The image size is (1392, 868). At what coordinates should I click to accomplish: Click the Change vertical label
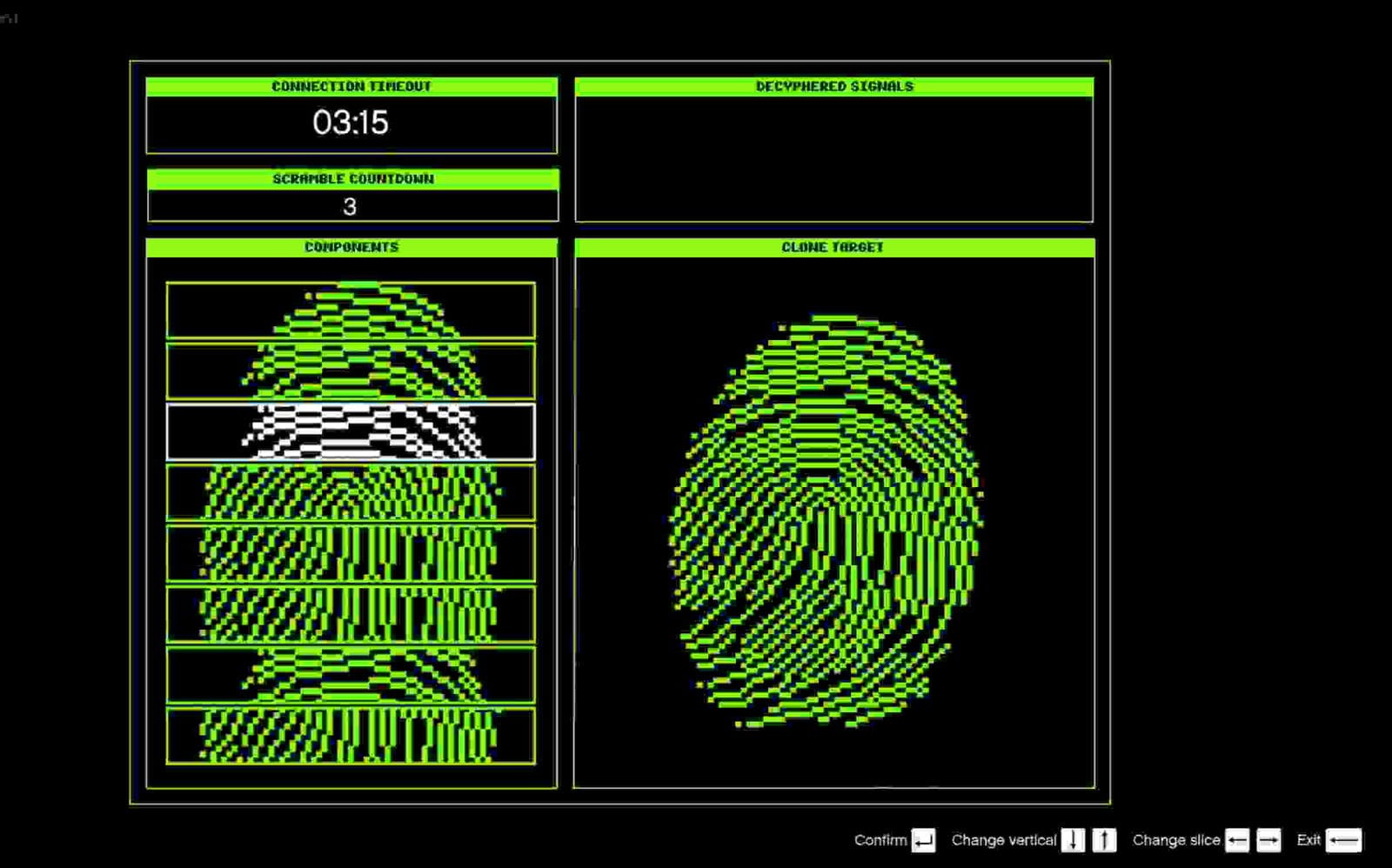tap(1004, 840)
